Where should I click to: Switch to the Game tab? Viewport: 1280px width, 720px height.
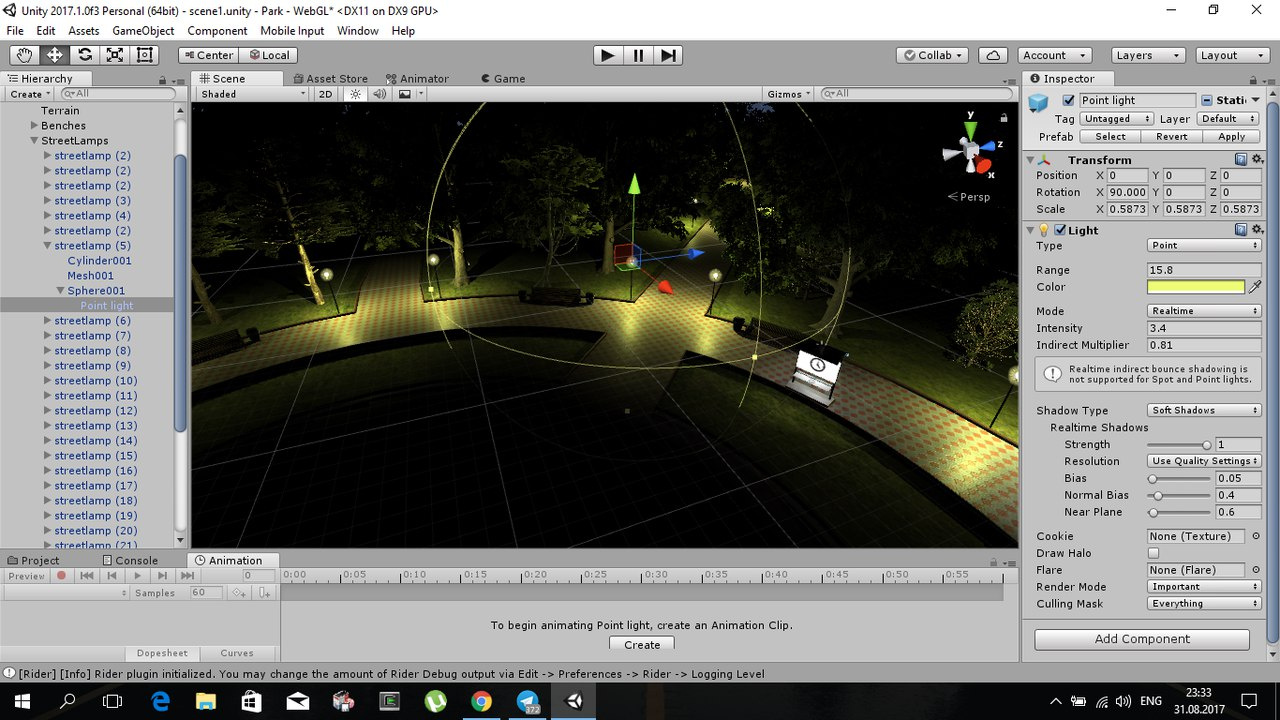click(503, 79)
